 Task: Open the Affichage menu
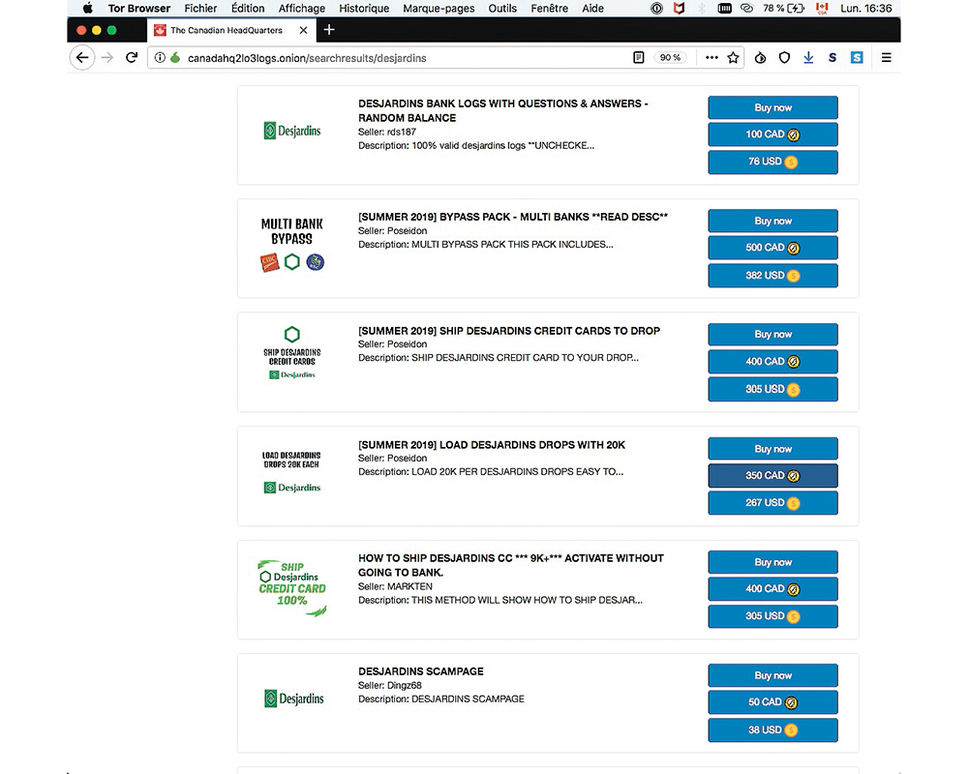(x=301, y=8)
